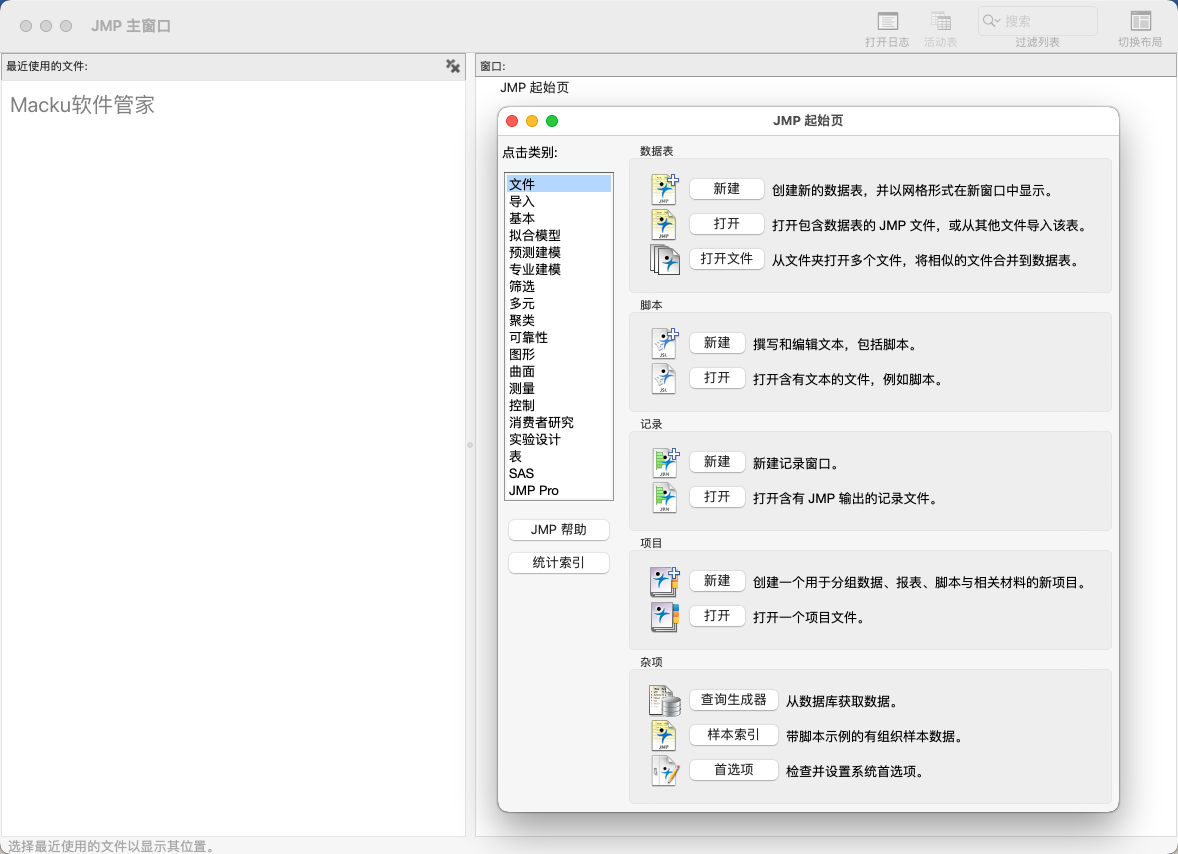Select 可靠性 category in the list
1178x854 pixels.
(x=559, y=337)
